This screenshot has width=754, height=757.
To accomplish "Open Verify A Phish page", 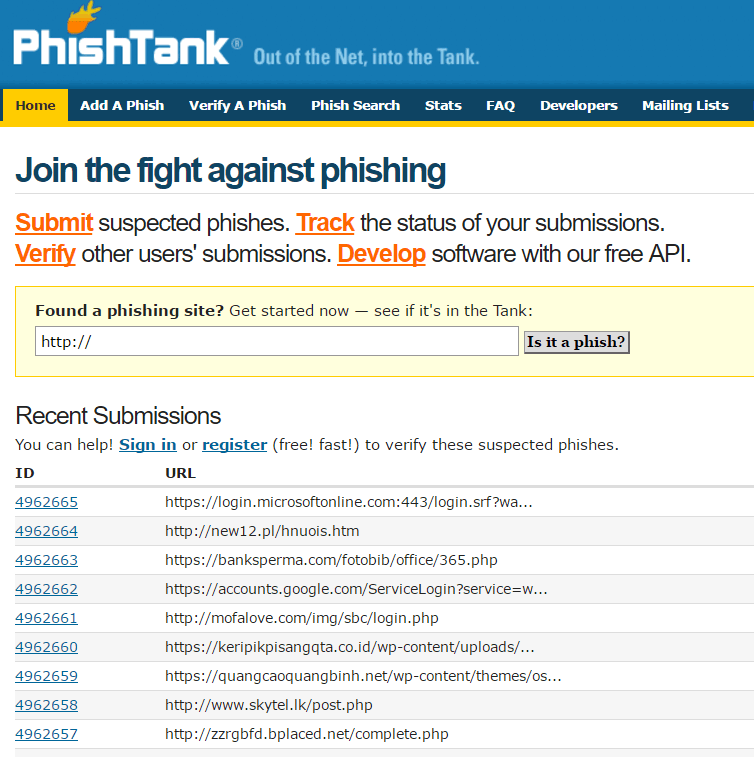I will [237, 105].
